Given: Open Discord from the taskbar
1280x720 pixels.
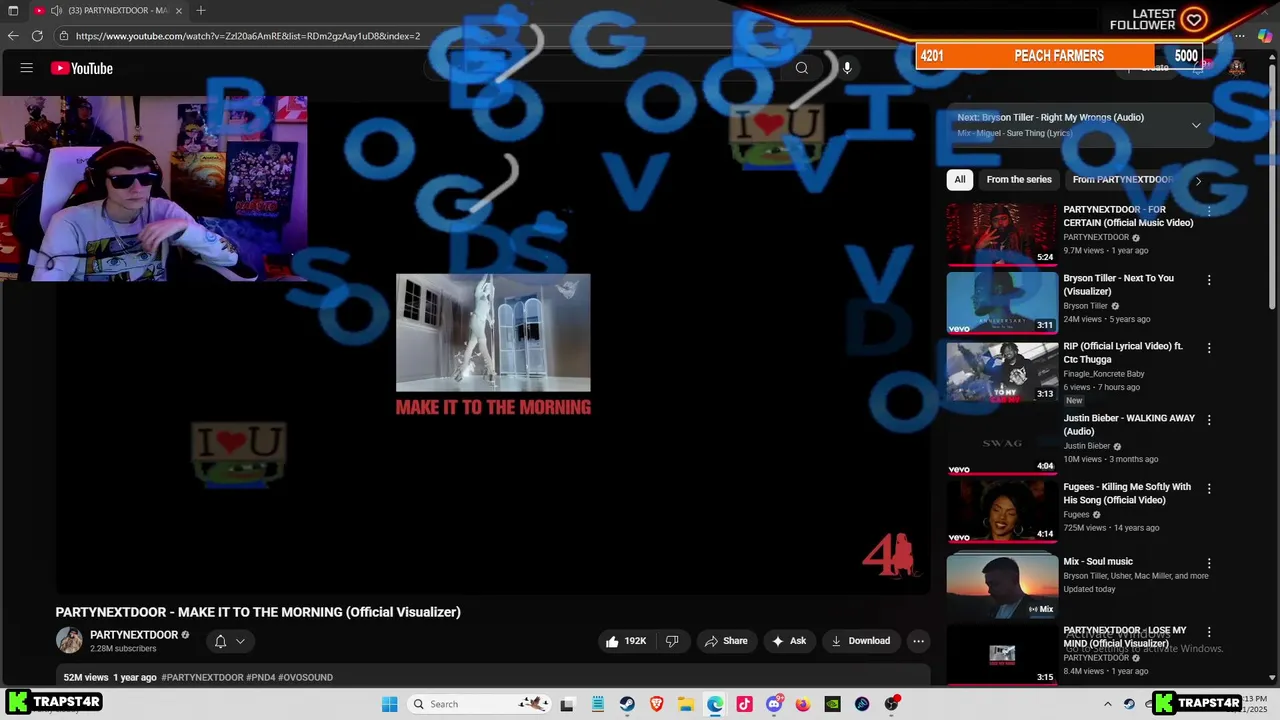Looking at the screenshot, I should tap(774, 704).
